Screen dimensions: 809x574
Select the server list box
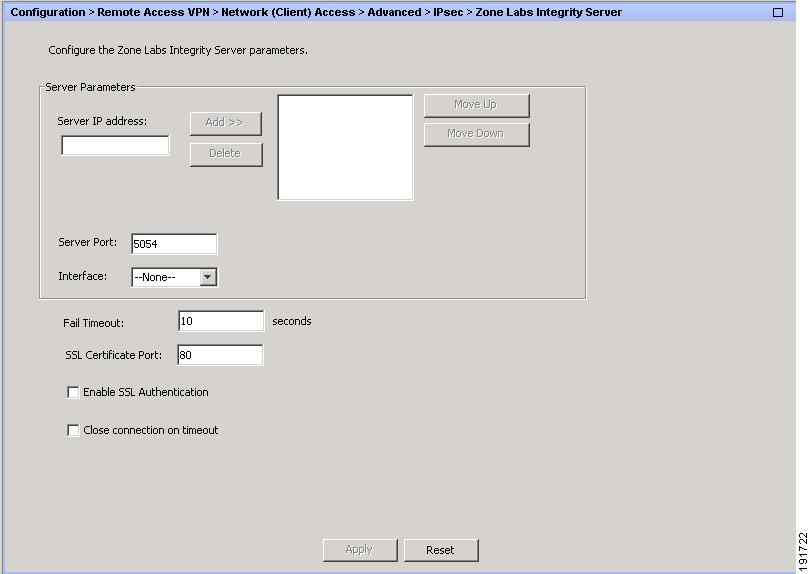345,147
